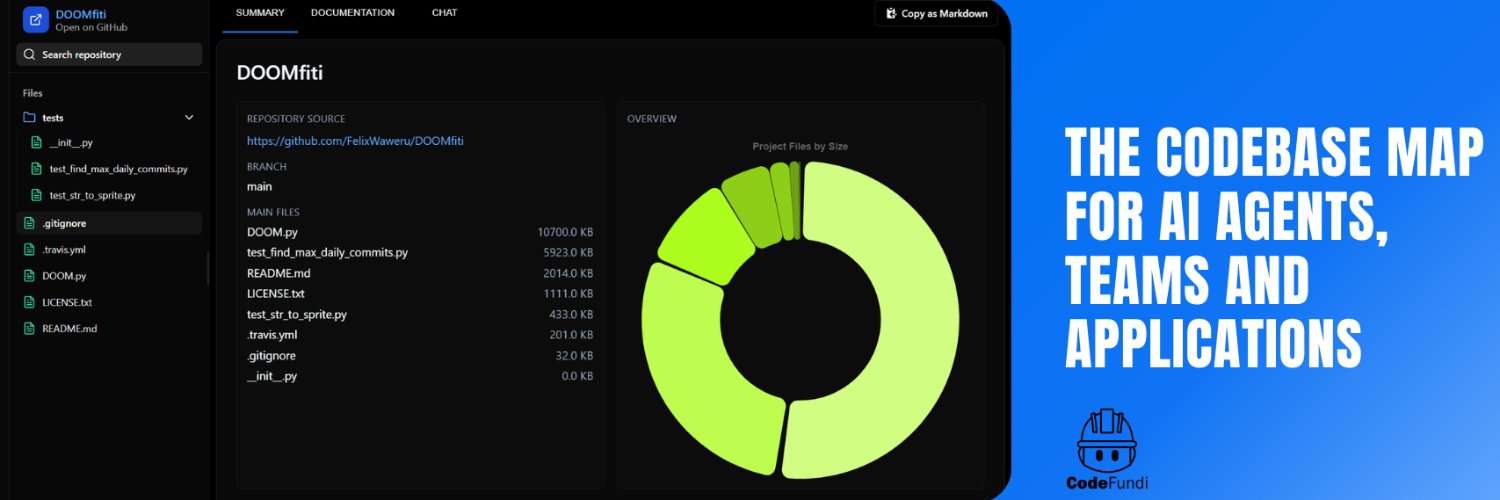Click .travis.yml in the Main Files list
Image resolution: width=1500 pixels, height=500 pixels.
[x=272, y=335]
